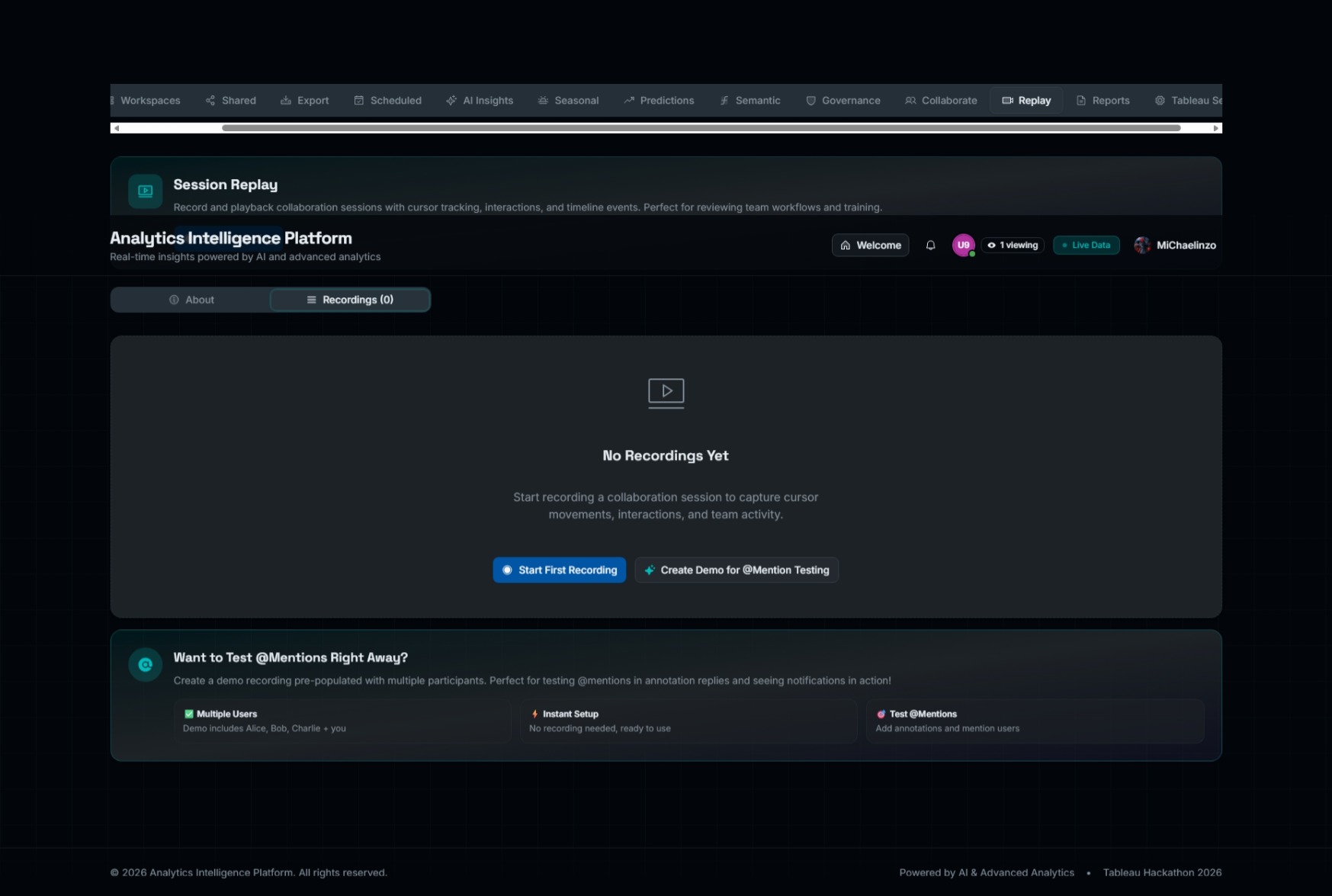The width and height of the screenshot is (1332, 896).
Task: Switch to the Shared tab
Action: [231, 101]
